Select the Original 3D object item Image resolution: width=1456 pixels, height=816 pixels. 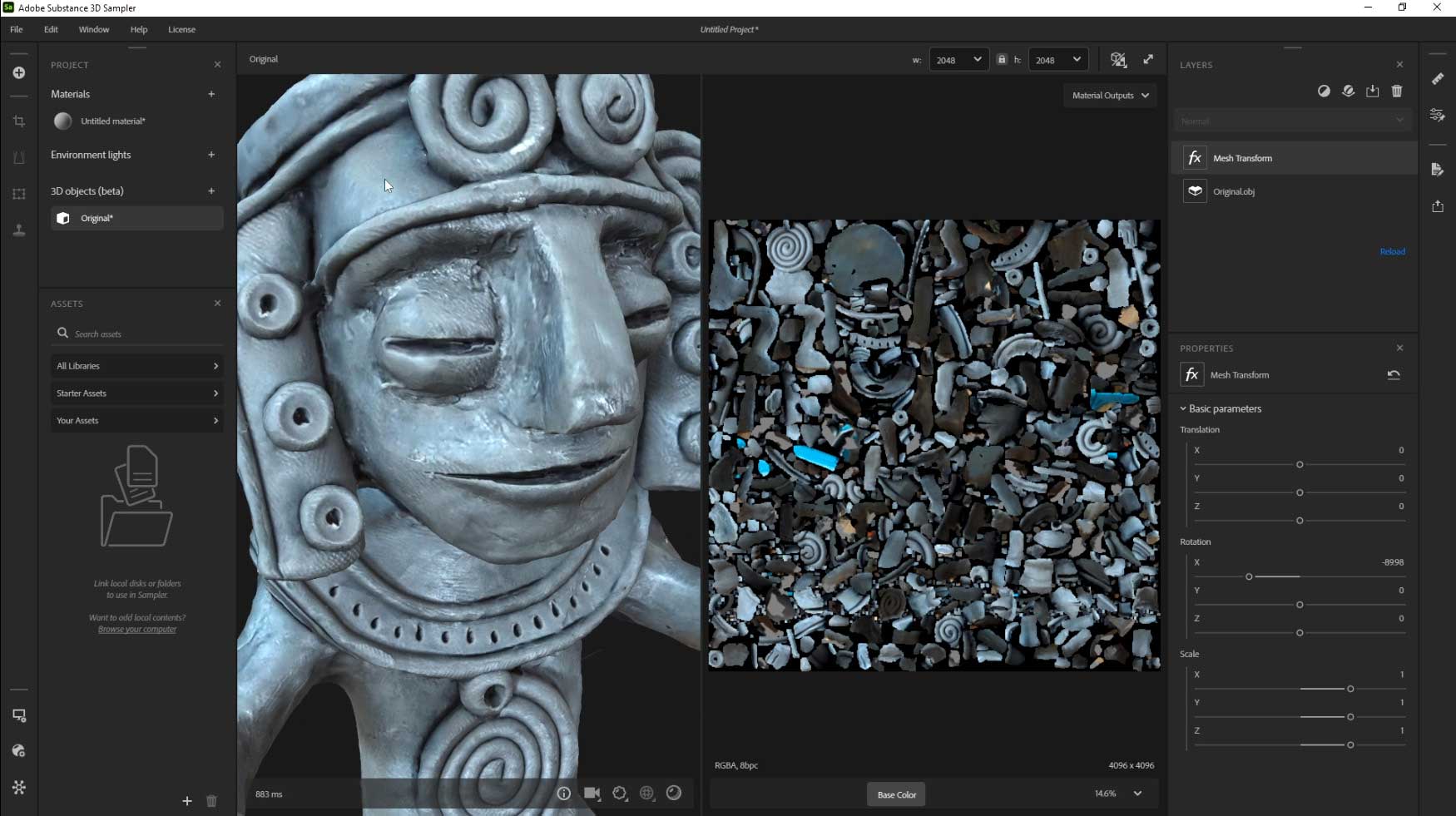pos(137,219)
